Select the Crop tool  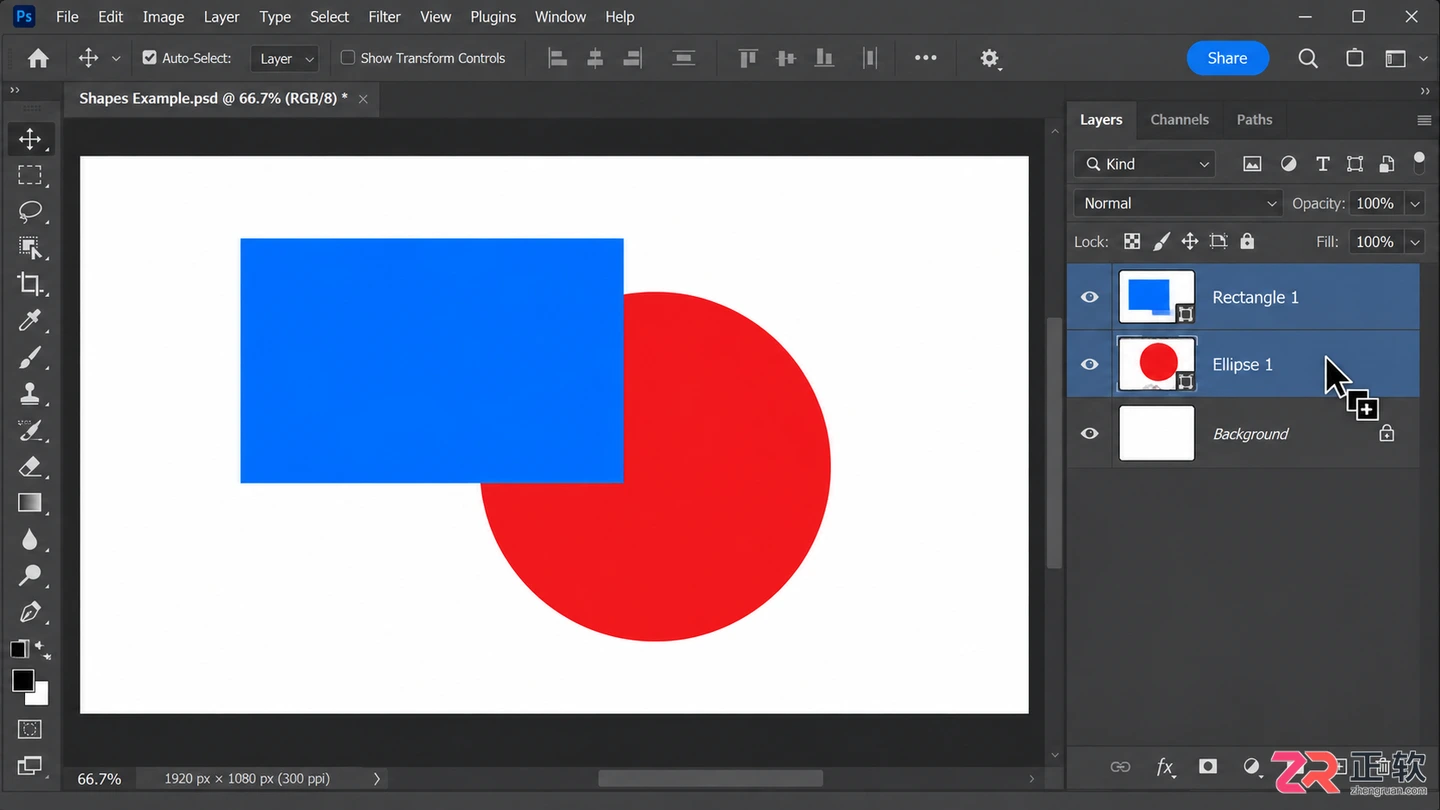coord(30,284)
